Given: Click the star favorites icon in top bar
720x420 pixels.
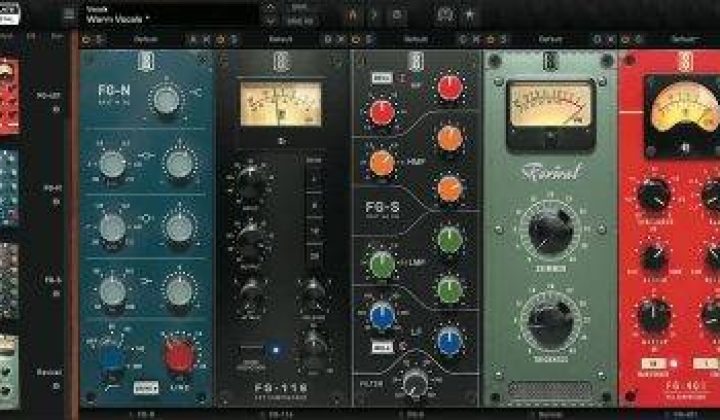Looking at the screenshot, I should pos(469,15).
